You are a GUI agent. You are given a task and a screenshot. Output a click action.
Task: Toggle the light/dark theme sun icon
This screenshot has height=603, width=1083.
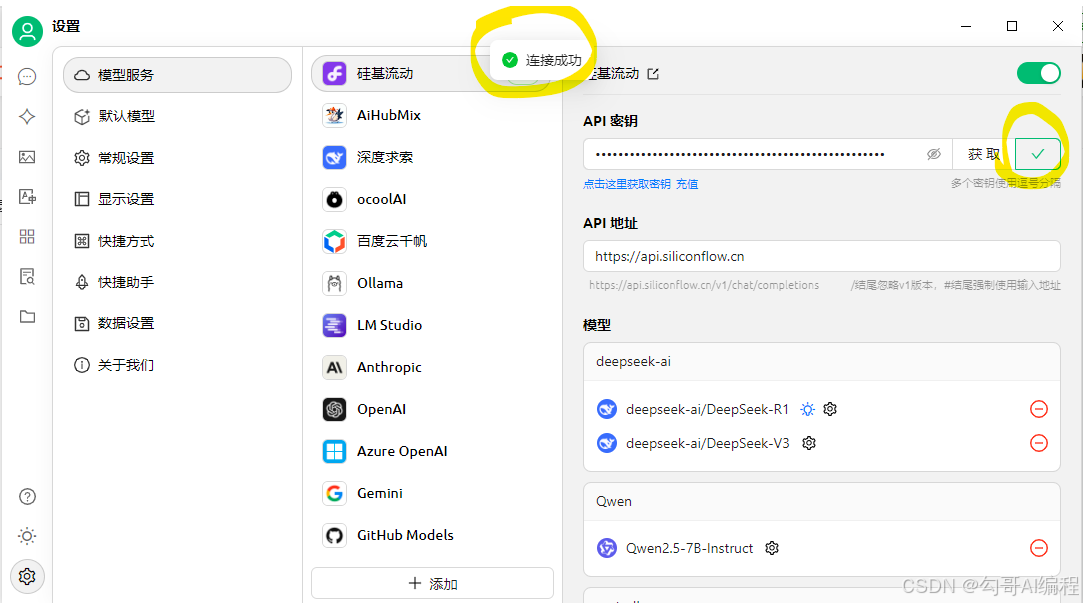pos(27,536)
